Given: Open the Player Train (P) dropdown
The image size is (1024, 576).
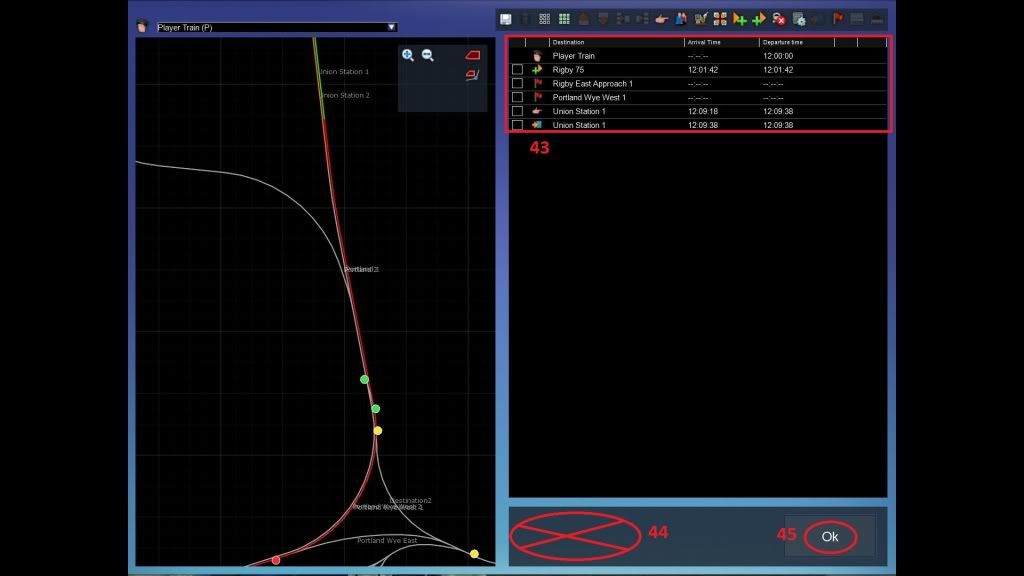Looking at the screenshot, I should 276,27.
